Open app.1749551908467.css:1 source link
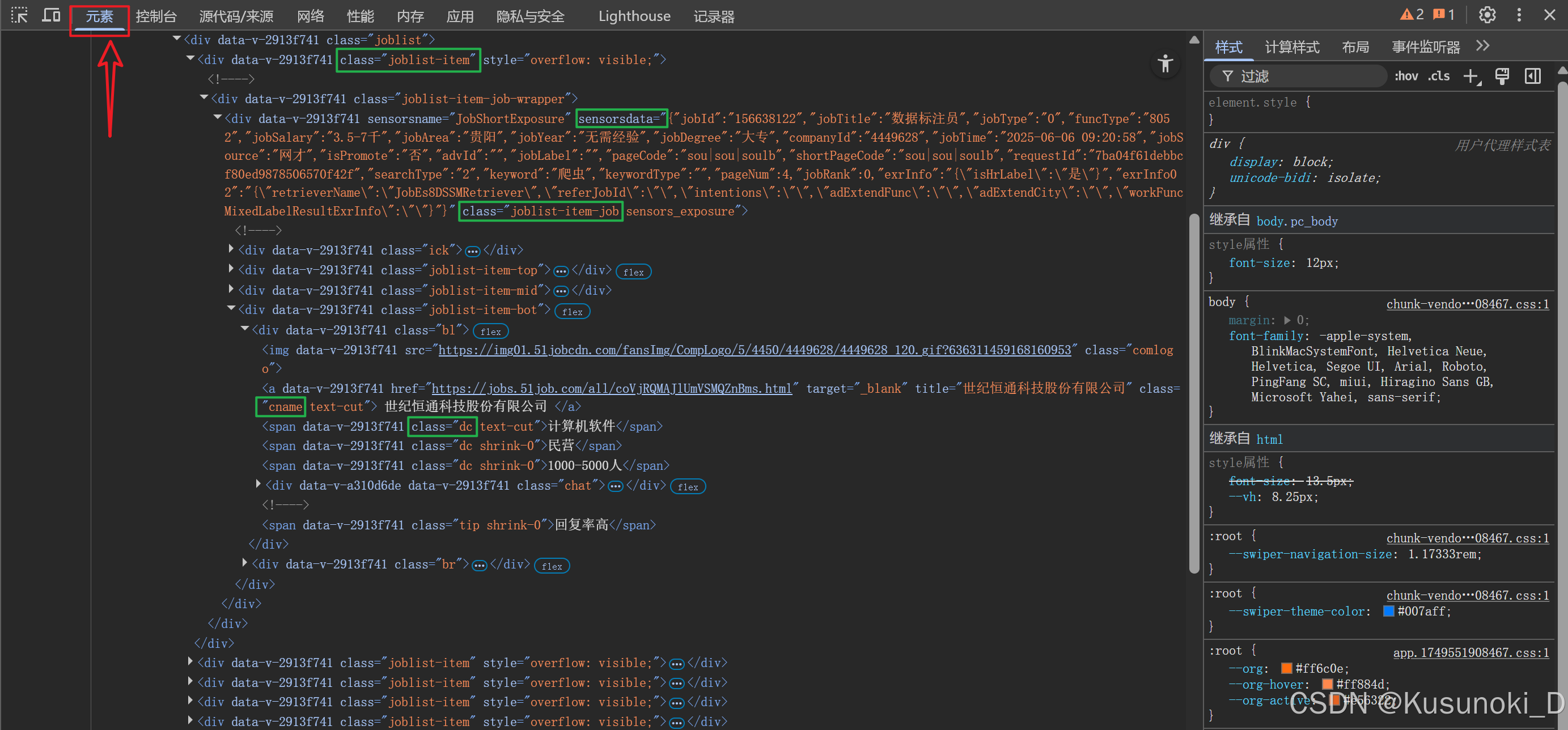The image size is (1568, 730). [x=1470, y=653]
